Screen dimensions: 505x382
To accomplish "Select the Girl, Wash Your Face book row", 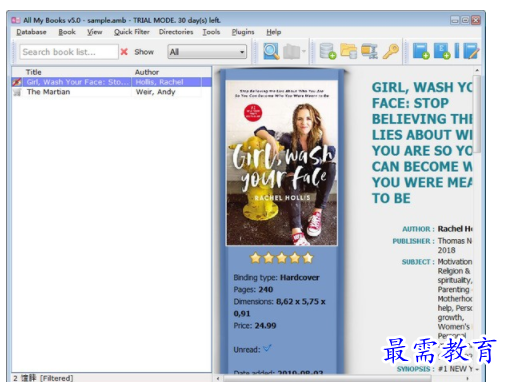I will coord(112,82).
